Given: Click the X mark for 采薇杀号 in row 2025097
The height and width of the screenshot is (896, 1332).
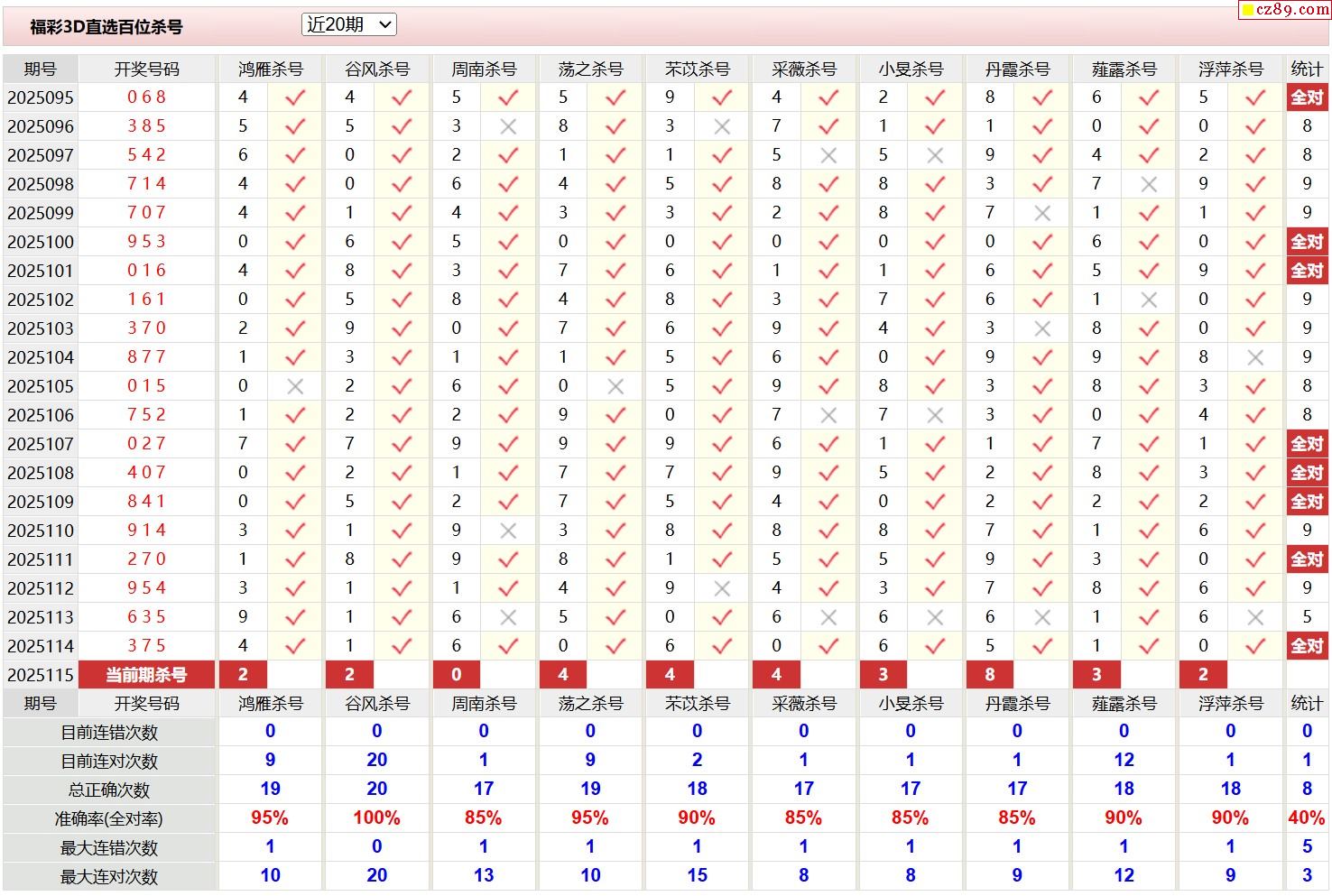Looking at the screenshot, I should tap(828, 155).
